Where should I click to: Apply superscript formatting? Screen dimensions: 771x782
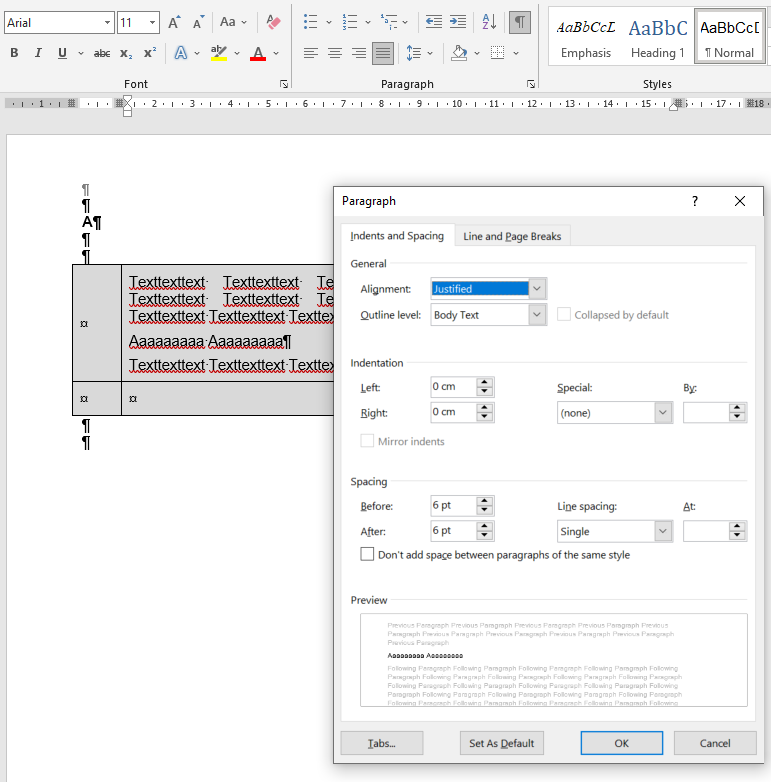coord(150,53)
